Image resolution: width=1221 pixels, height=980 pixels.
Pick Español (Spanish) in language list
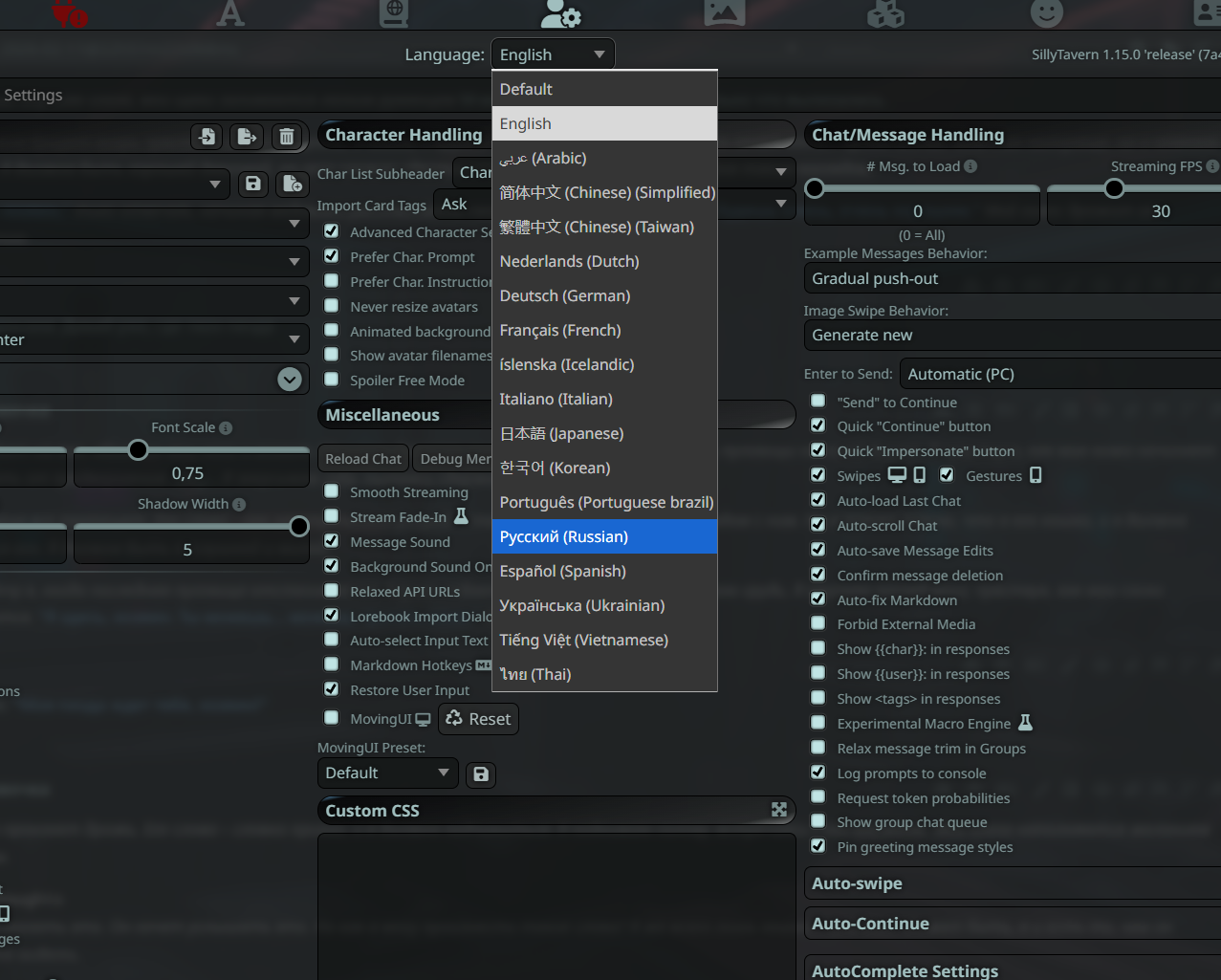(x=604, y=571)
